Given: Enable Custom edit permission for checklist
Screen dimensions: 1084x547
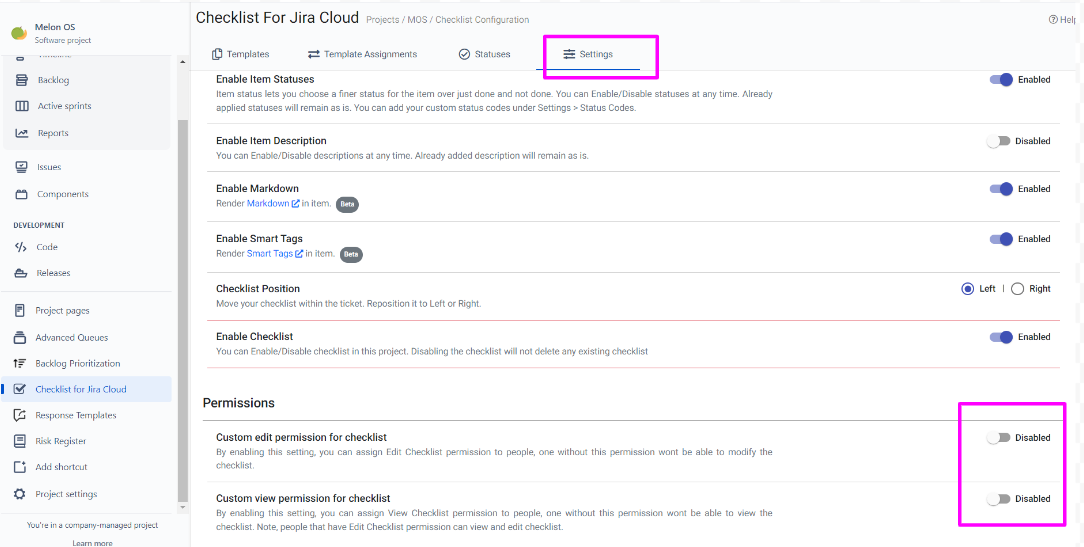Looking at the screenshot, I should point(998,438).
